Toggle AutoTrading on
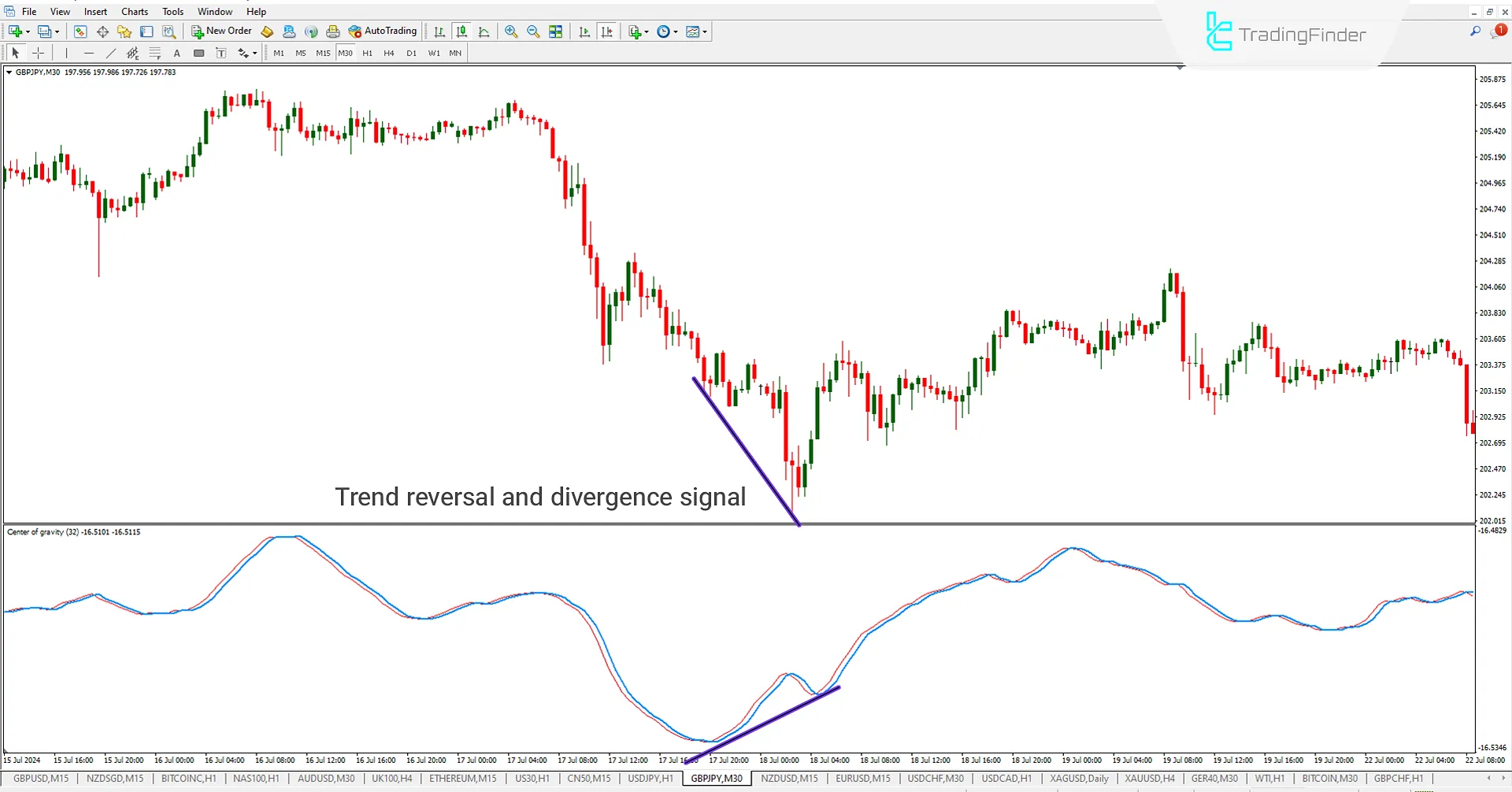This screenshot has width=1512, height=792. (384, 31)
